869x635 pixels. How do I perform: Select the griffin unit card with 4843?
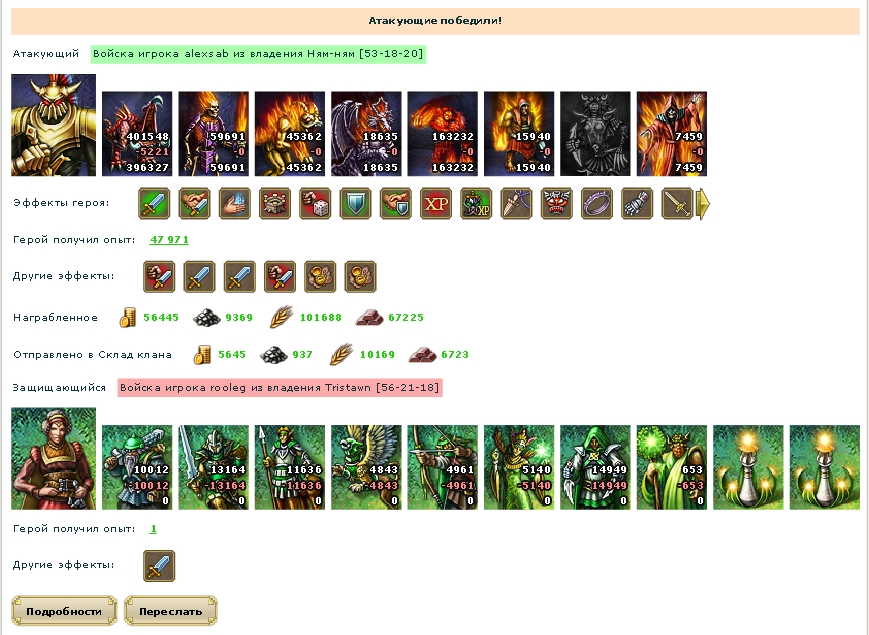coord(366,467)
